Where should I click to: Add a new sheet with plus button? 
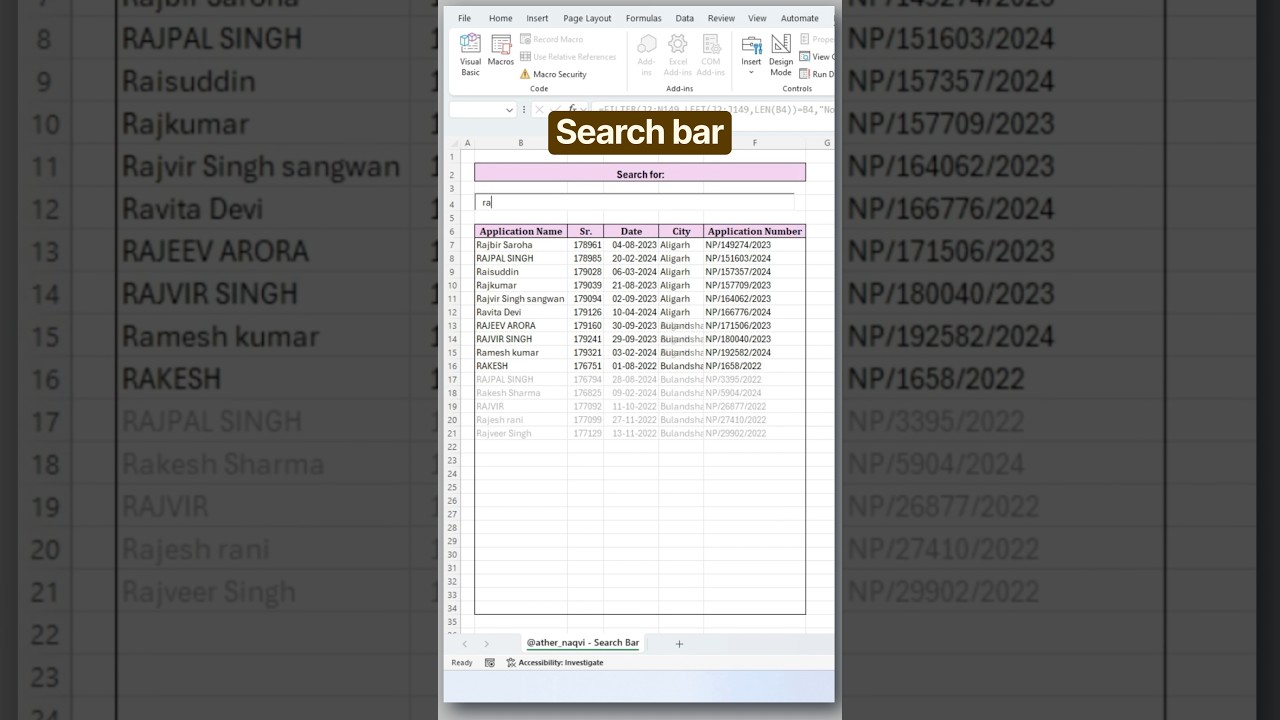click(x=679, y=644)
